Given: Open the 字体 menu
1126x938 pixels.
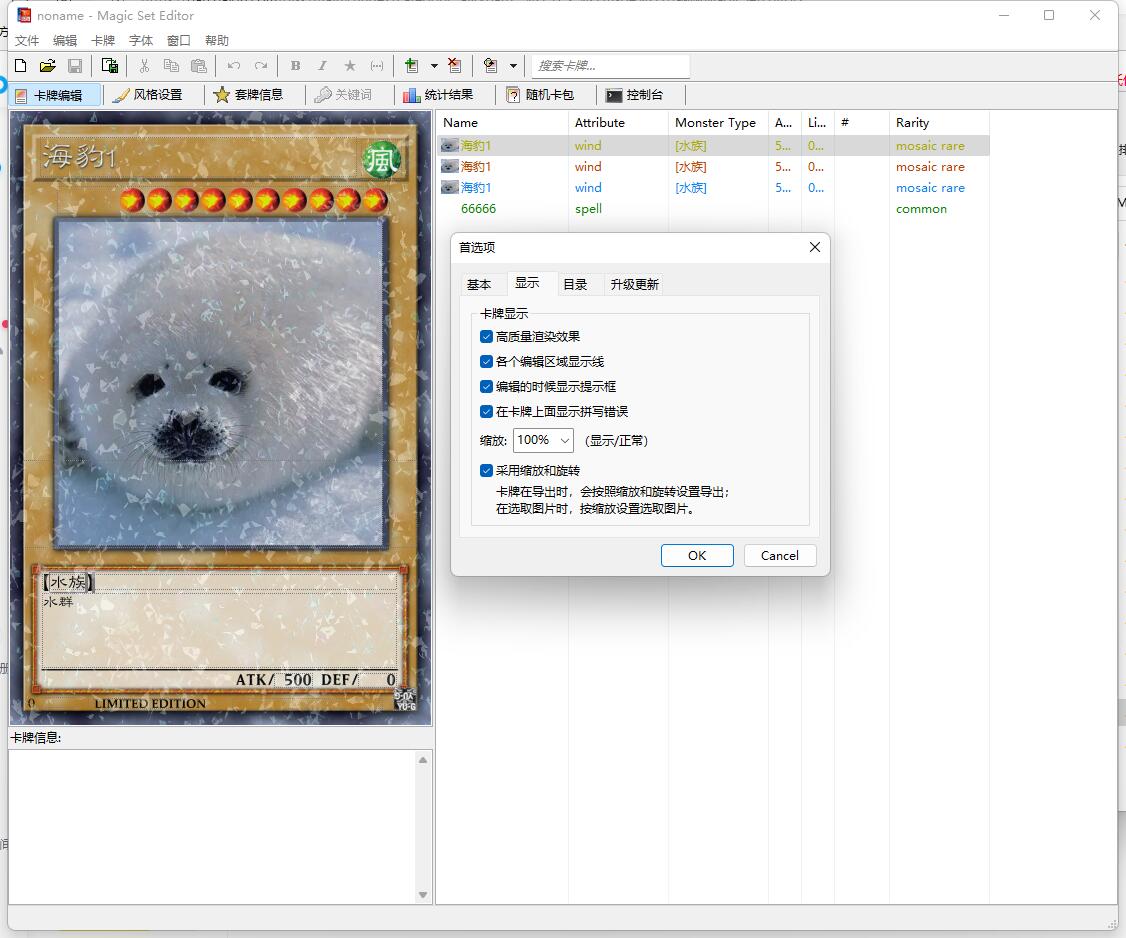Looking at the screenshot, I should click(141, 41).
